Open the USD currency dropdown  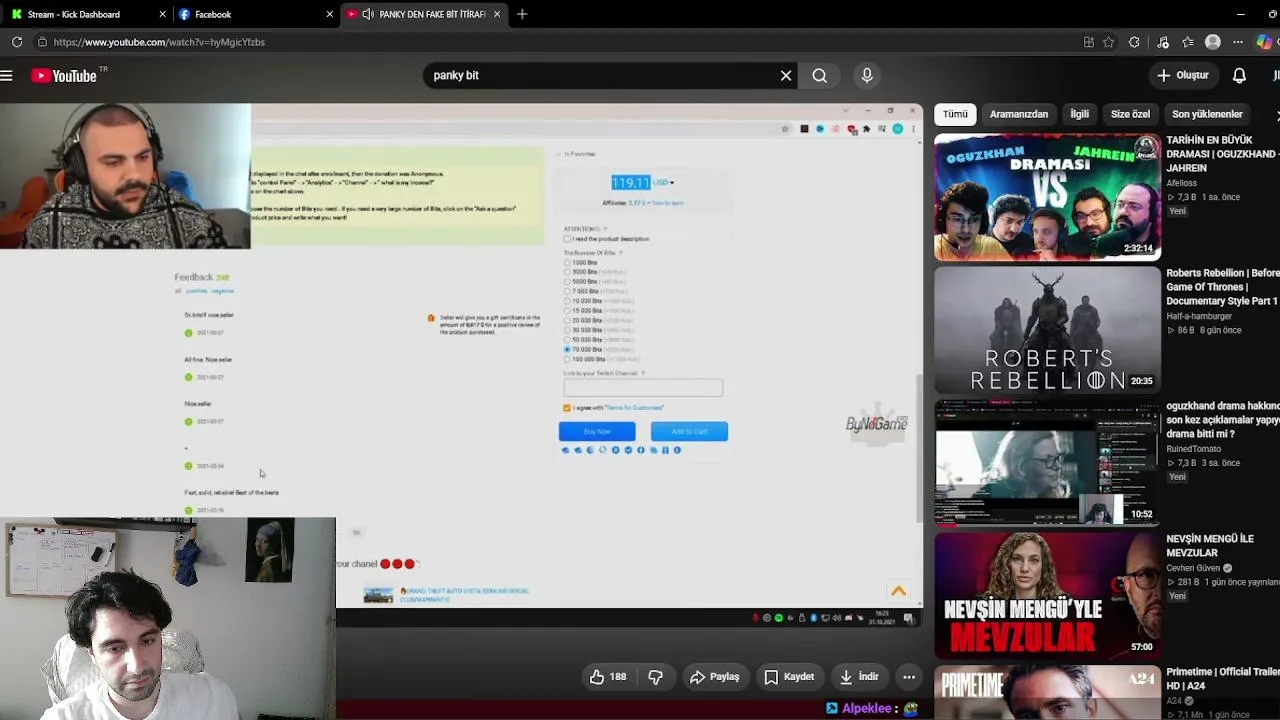point(663,183)
